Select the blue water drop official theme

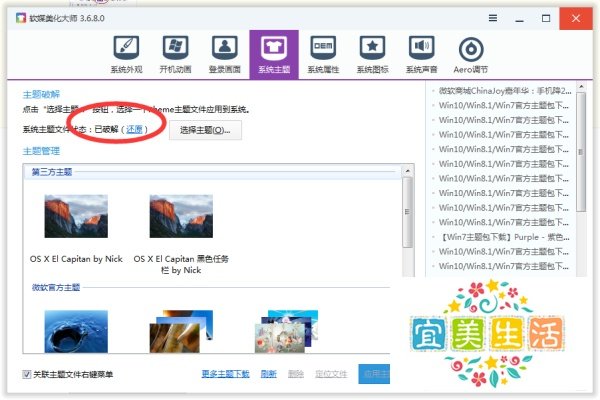point(76,331)
